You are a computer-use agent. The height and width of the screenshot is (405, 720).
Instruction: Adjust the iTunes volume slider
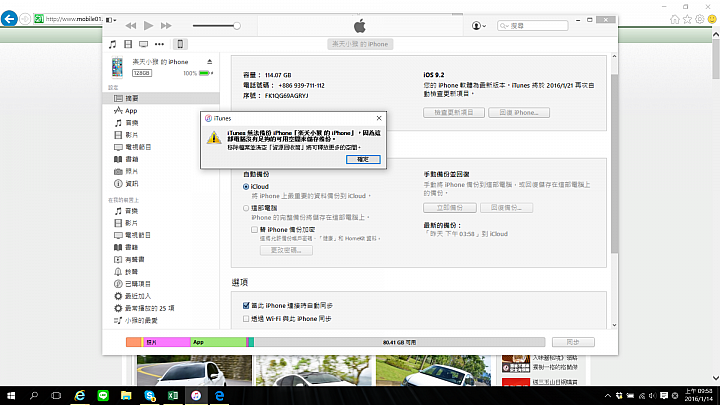coord(217,26)
